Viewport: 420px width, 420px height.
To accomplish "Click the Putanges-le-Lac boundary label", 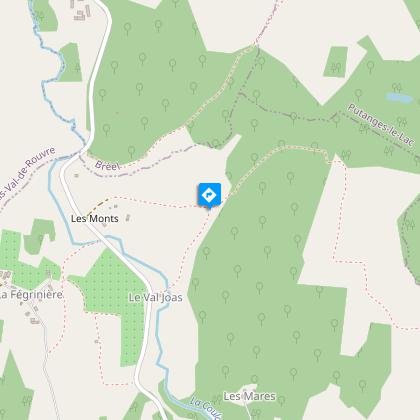I will (x=381, y=125).
